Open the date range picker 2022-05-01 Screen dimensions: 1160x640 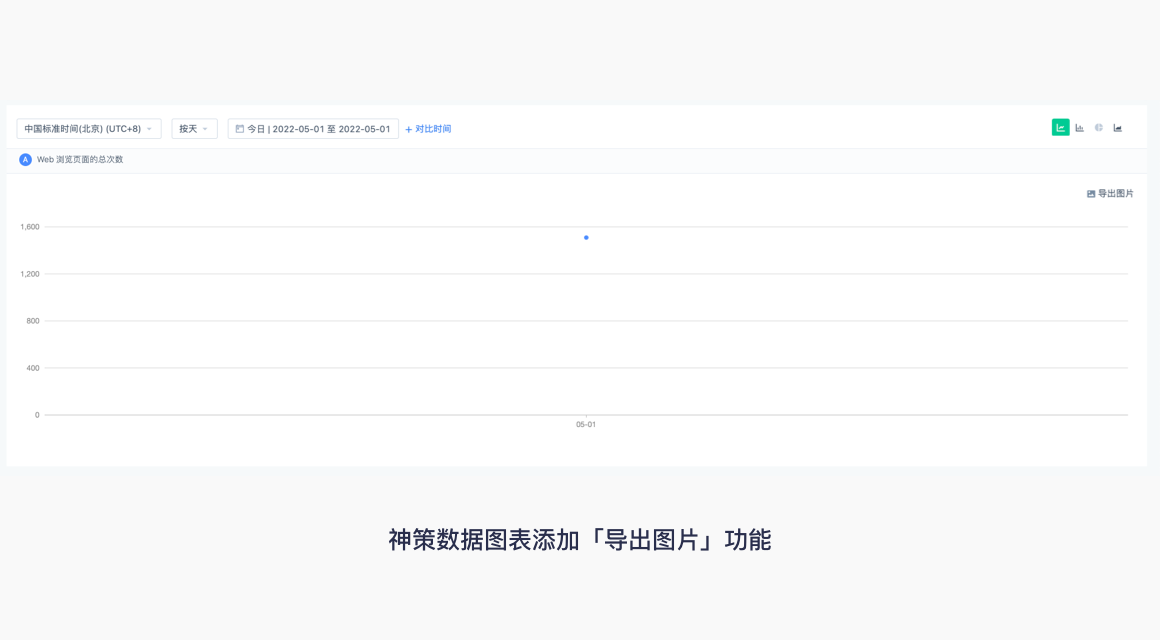click(x=313, y=129)
